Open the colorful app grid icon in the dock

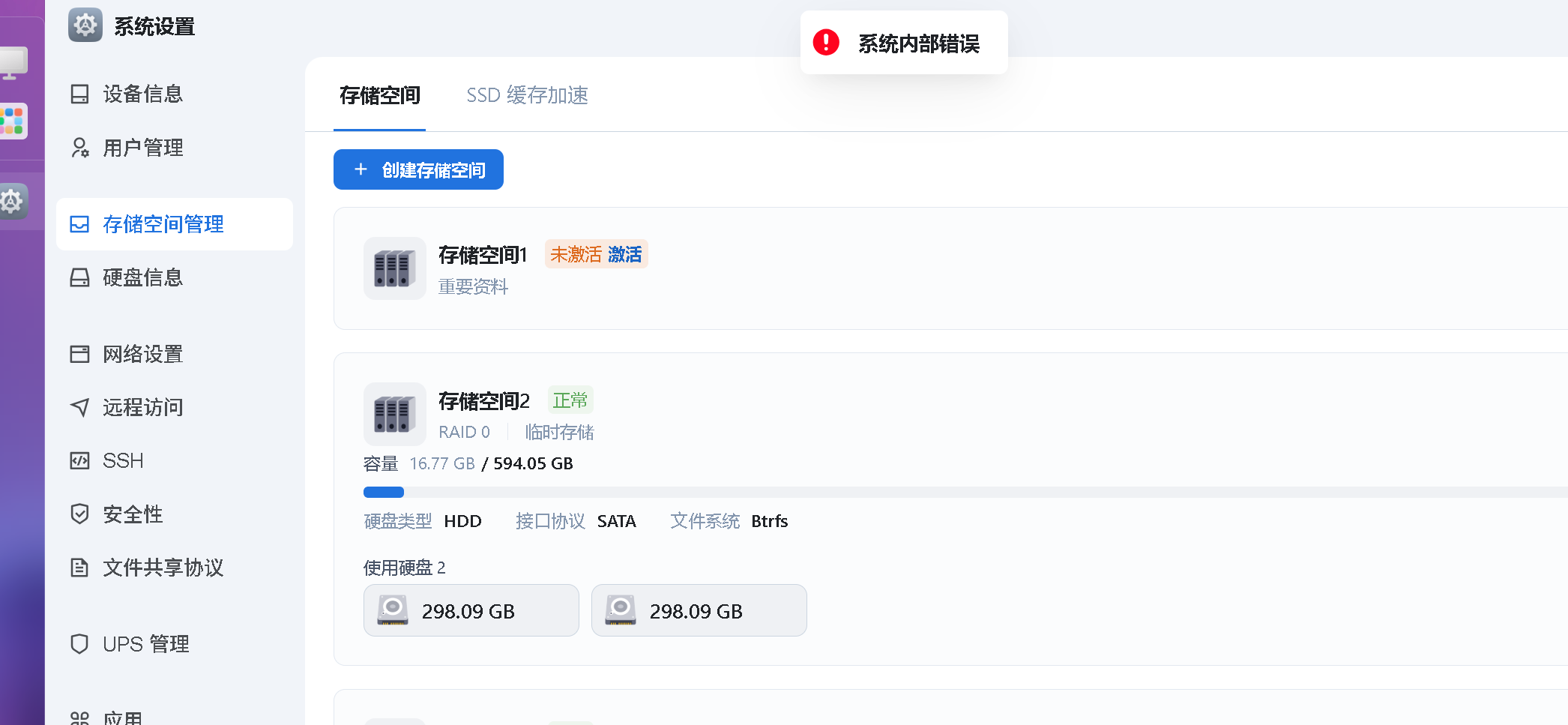[13, 121]
